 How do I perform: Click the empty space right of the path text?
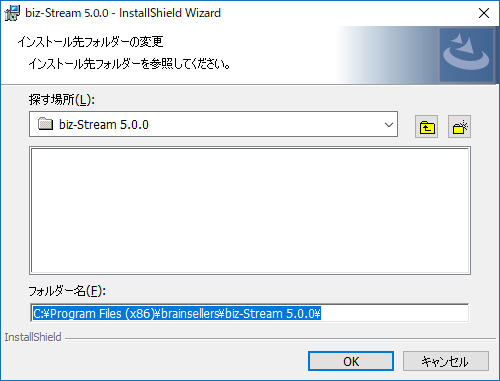coord(394,314)
